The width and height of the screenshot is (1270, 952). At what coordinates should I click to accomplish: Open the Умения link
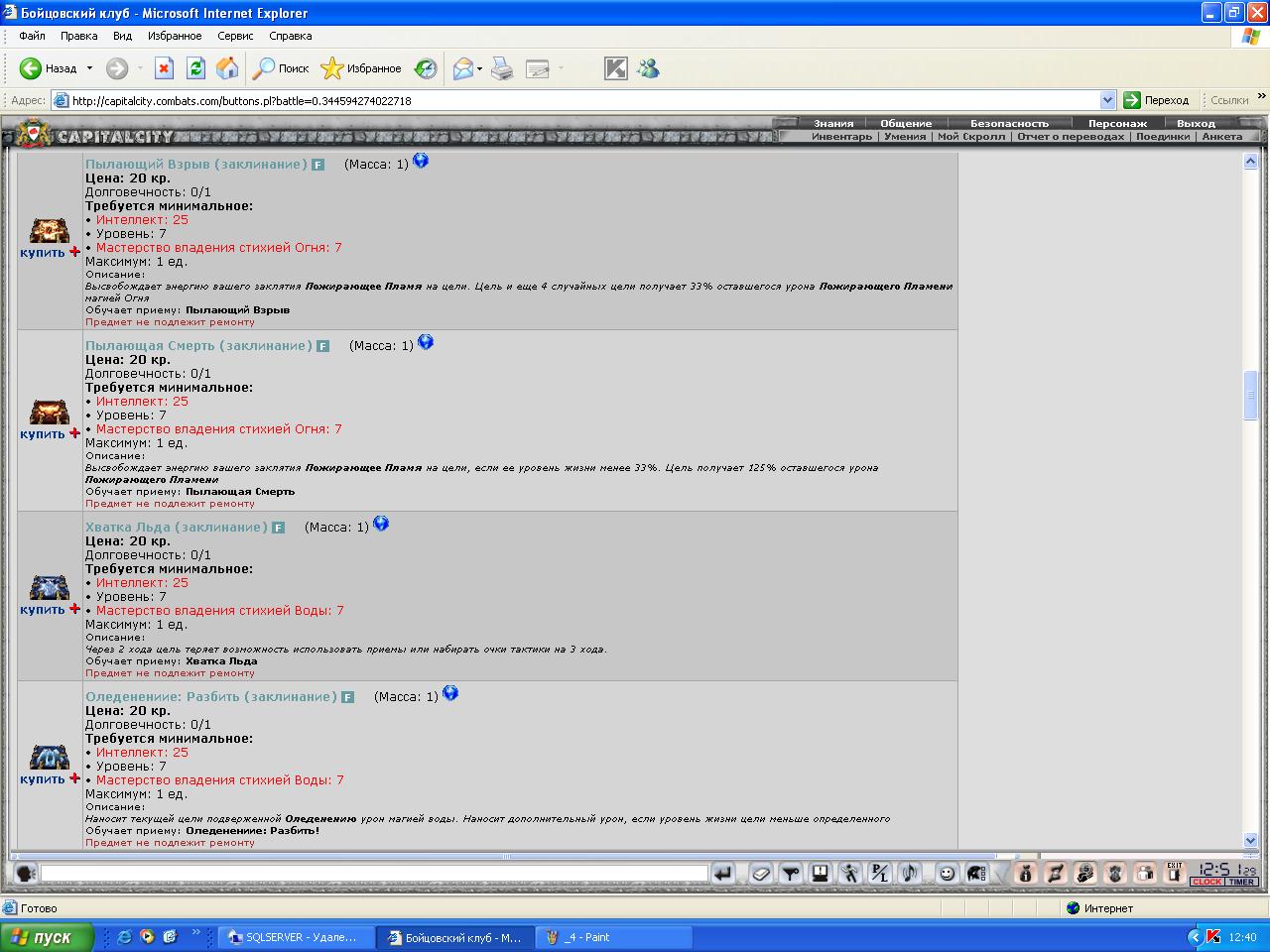pos(905,137)
